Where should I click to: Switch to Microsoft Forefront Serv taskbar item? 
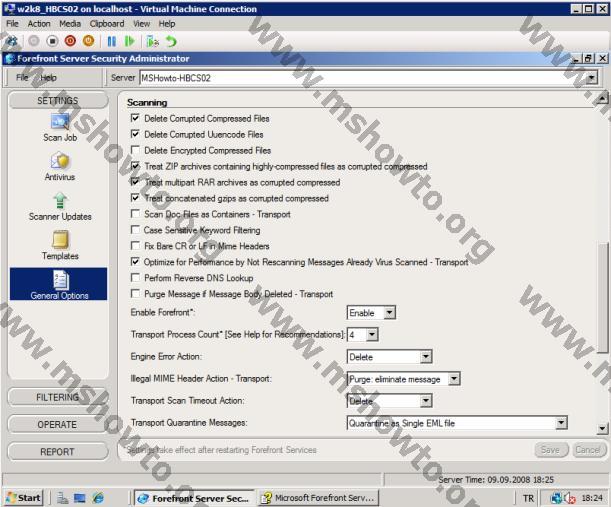319,498
